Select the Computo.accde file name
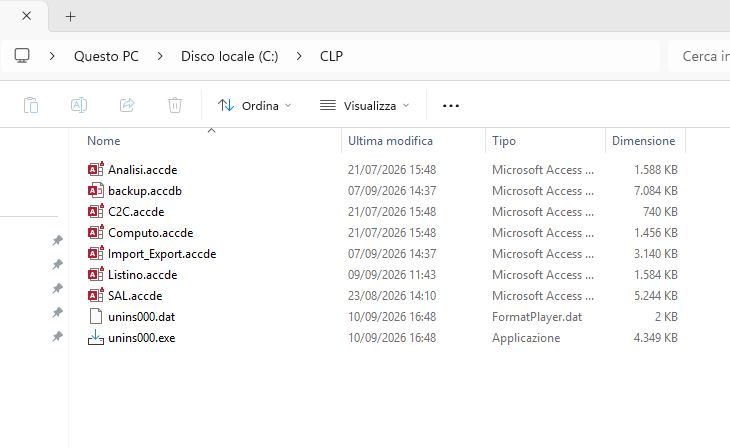 tap(150, 232)
